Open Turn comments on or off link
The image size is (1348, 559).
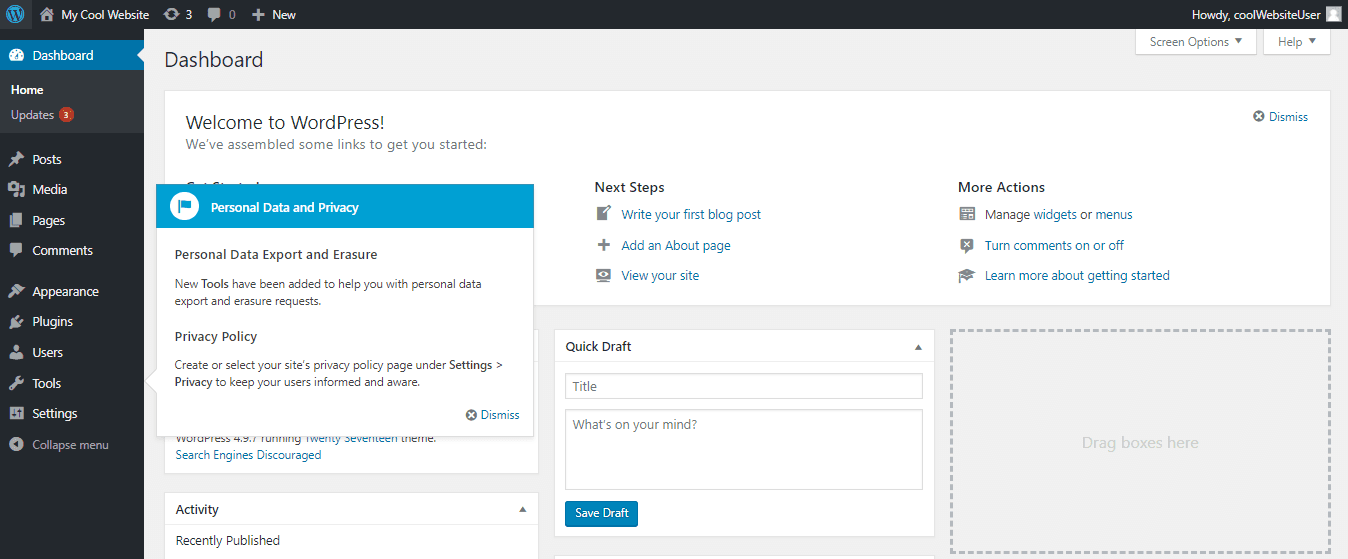(1054, 245)
